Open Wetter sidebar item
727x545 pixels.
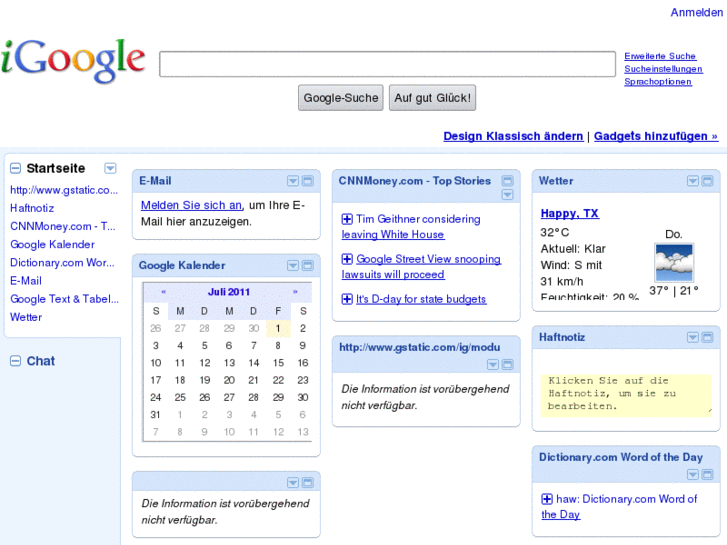(x=26, y=317)
